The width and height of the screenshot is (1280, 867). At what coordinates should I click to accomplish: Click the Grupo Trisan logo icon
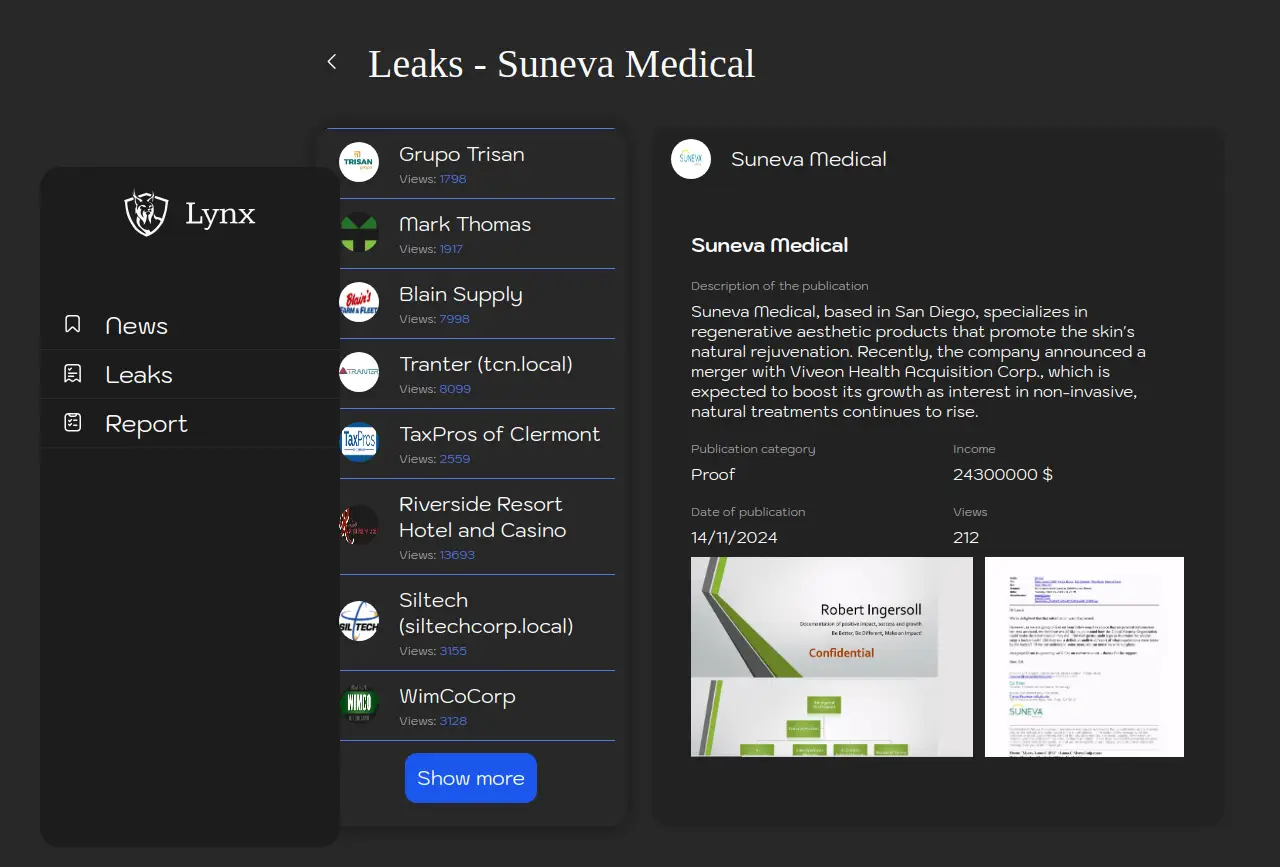click(358, 162)
